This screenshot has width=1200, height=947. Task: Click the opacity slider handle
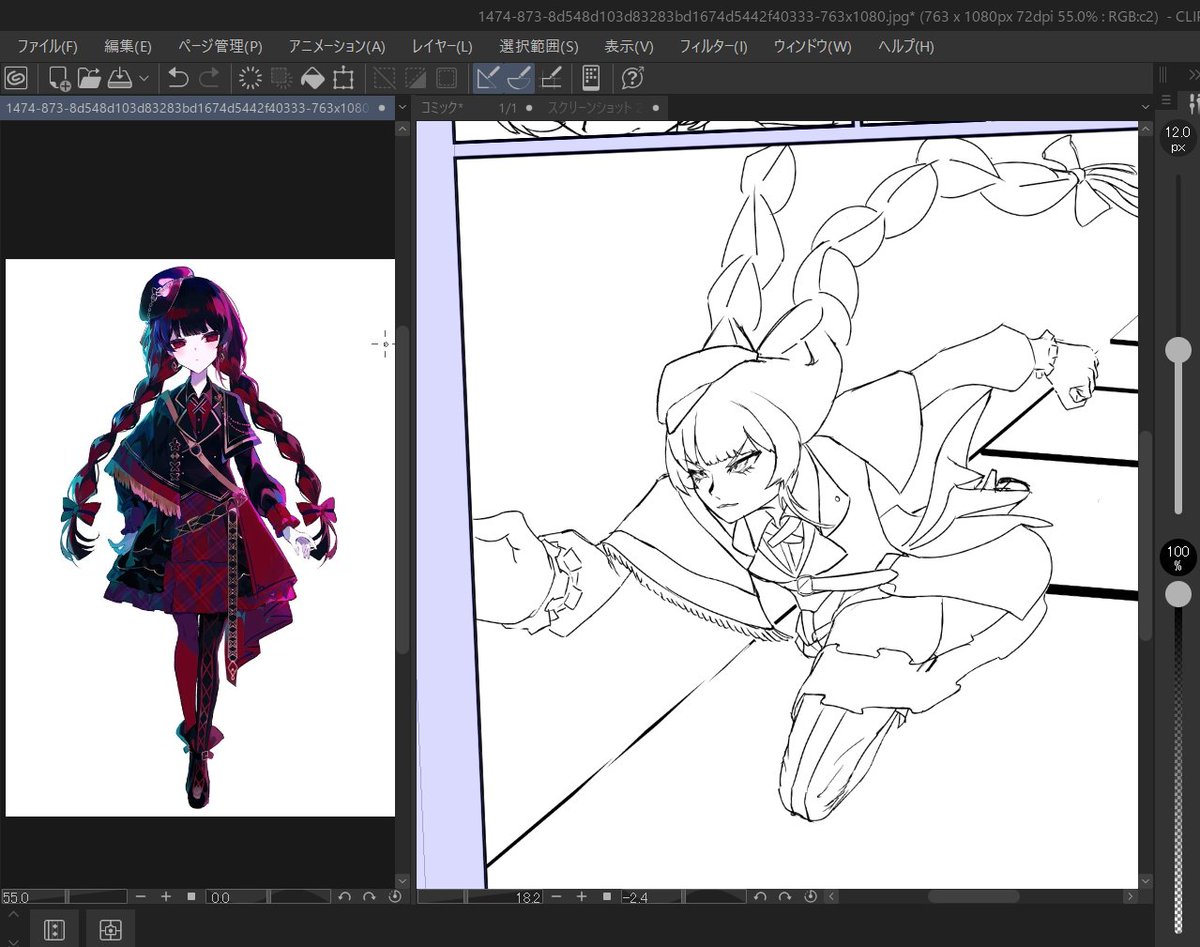click(x=1179, y=594)
